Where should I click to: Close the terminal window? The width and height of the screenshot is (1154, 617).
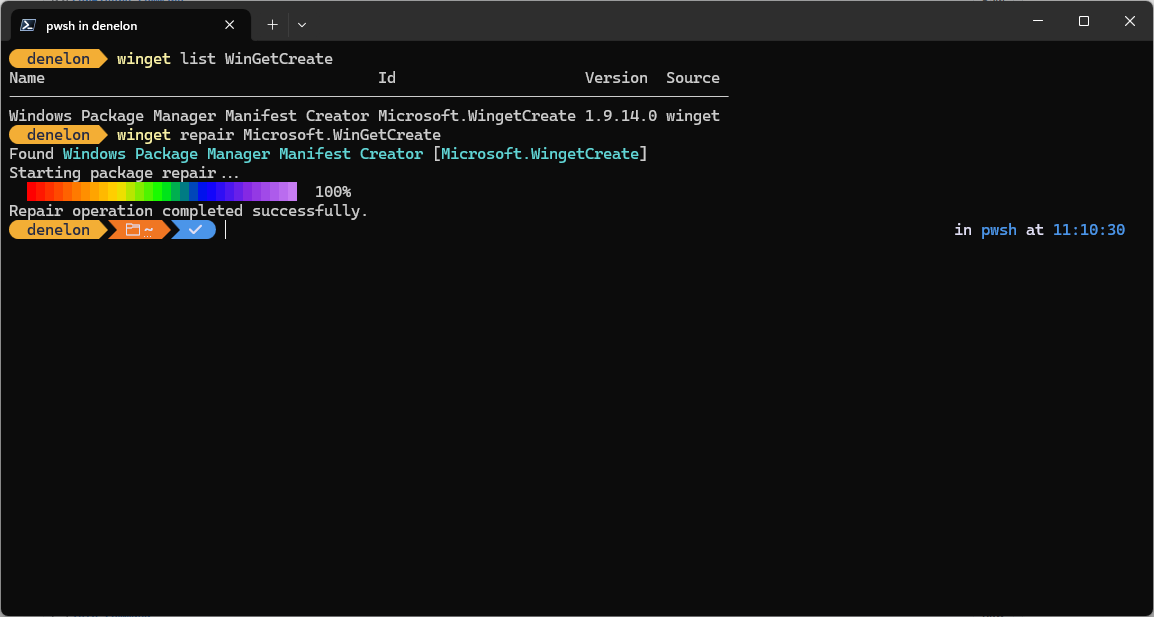pos(1130,21)
